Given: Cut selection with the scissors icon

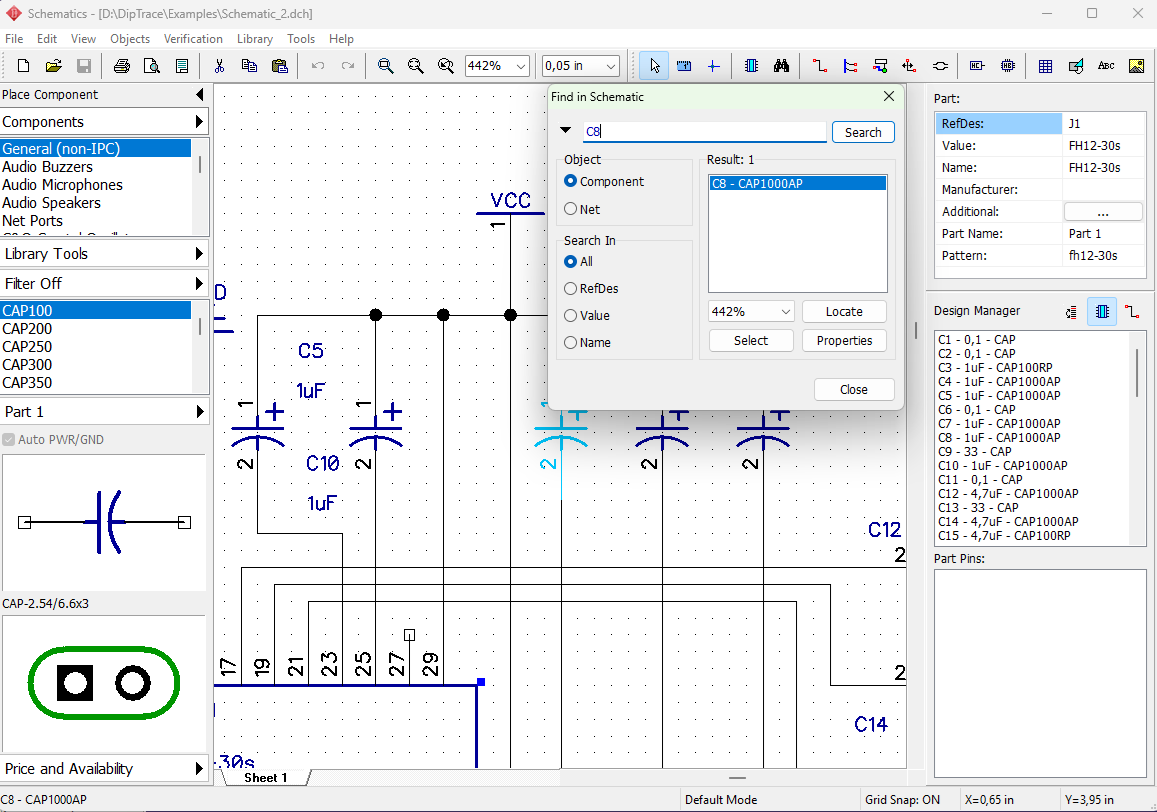Looking at the screenshot, I should [x=219, y=66].
